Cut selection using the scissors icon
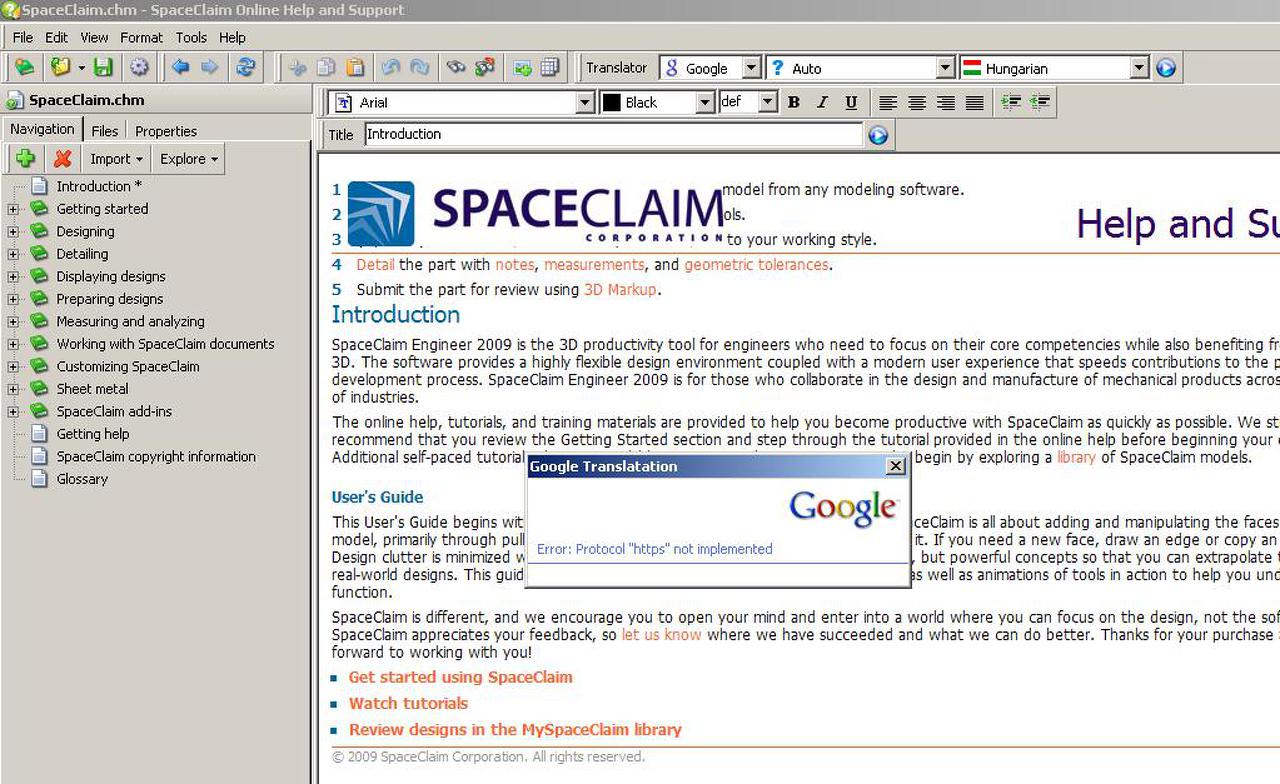Screen dimensions: 1280x784 [297, 68]
